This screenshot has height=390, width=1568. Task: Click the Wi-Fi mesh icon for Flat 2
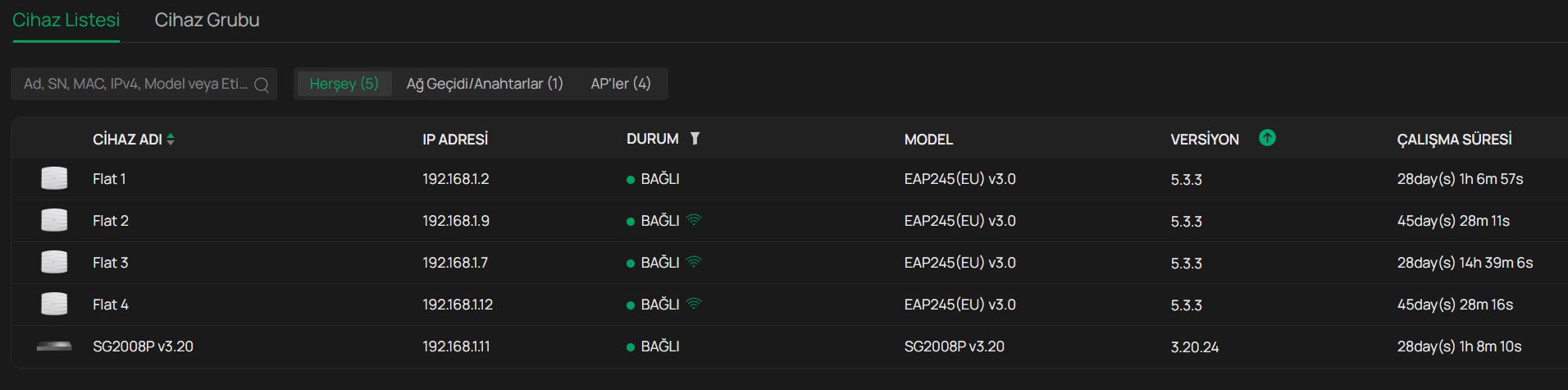[695, 220]
